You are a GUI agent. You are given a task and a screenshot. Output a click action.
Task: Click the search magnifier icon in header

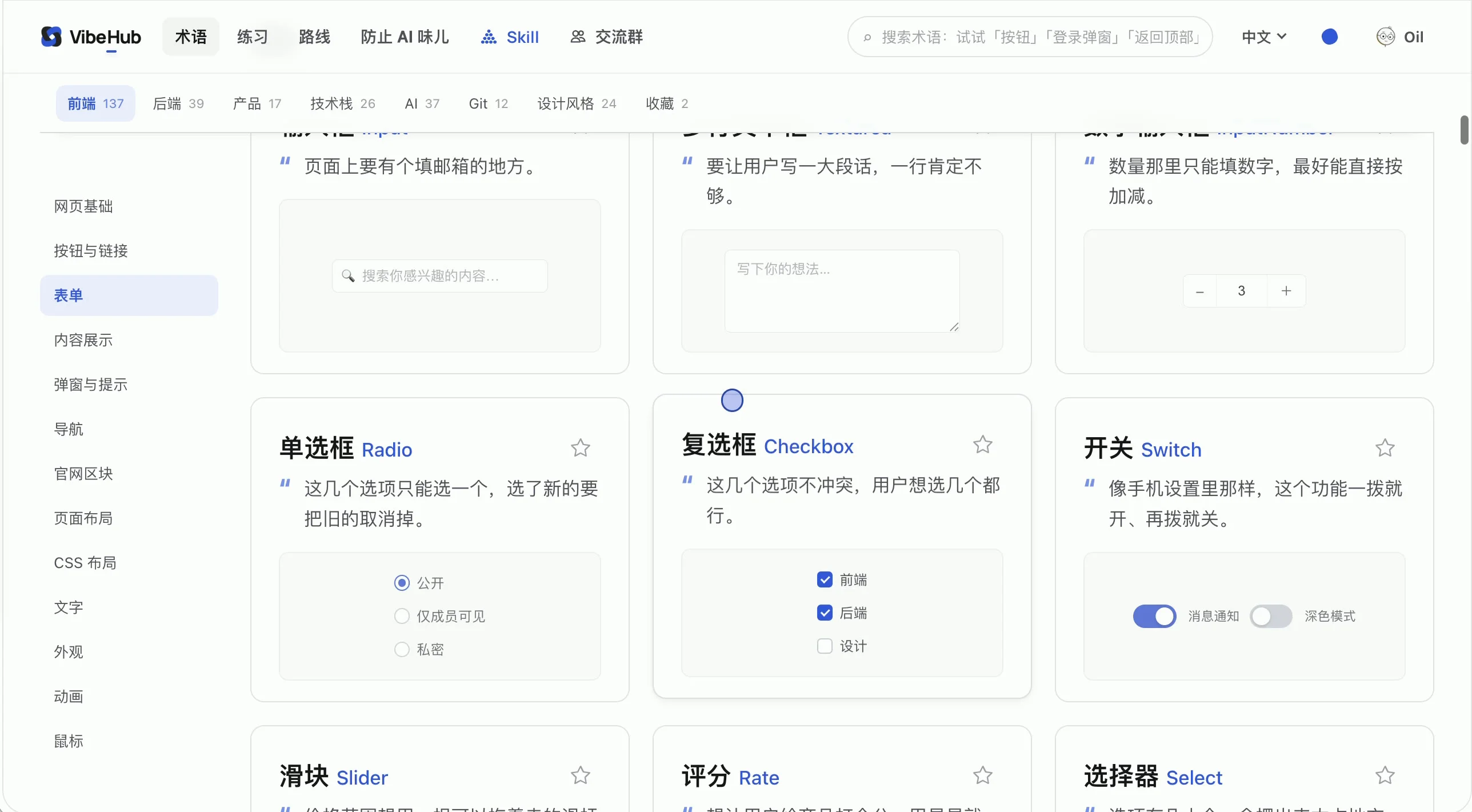click(867, 38)
